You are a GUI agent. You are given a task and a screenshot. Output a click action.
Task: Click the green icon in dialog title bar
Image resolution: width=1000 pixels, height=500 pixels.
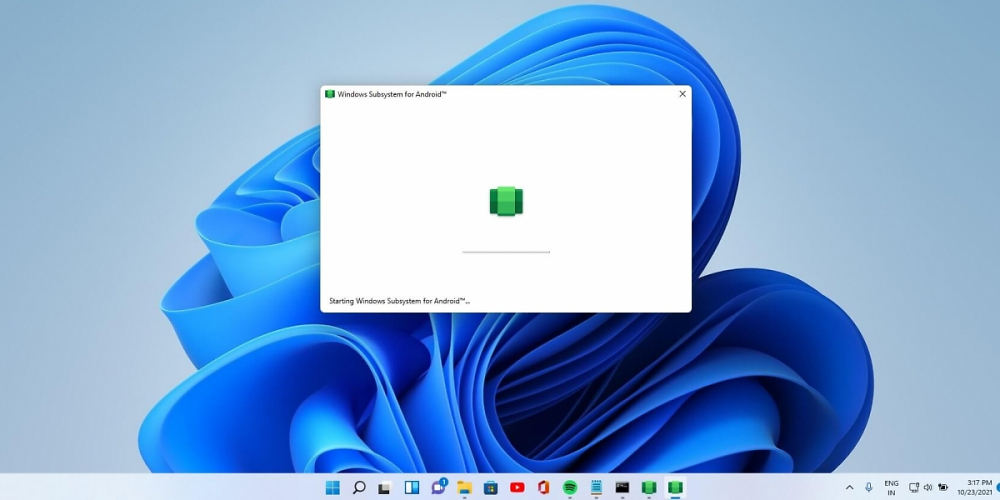330,94
